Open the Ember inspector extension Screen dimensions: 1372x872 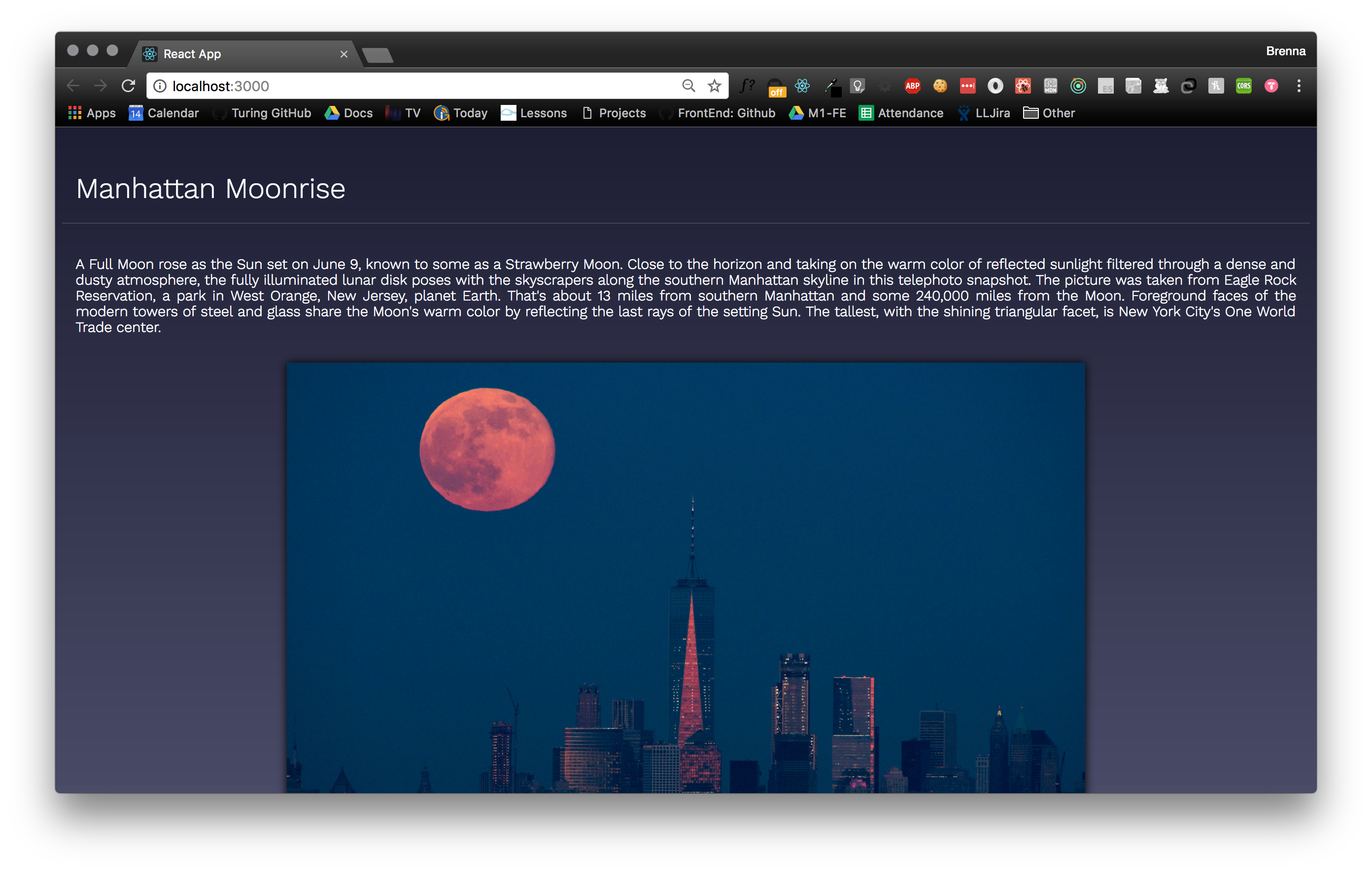[1161, 86]
